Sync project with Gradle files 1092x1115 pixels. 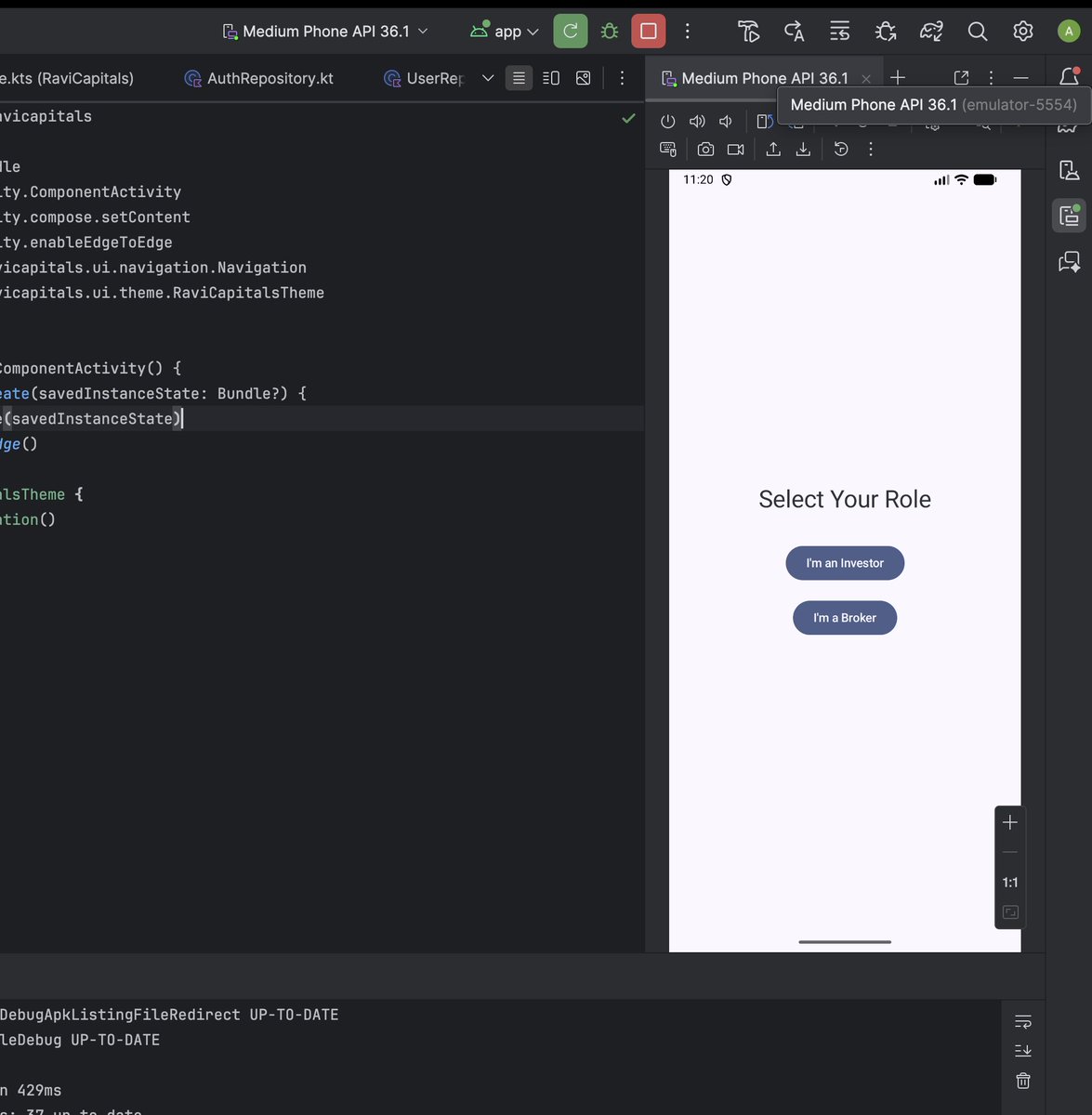[x=931, y=31]
